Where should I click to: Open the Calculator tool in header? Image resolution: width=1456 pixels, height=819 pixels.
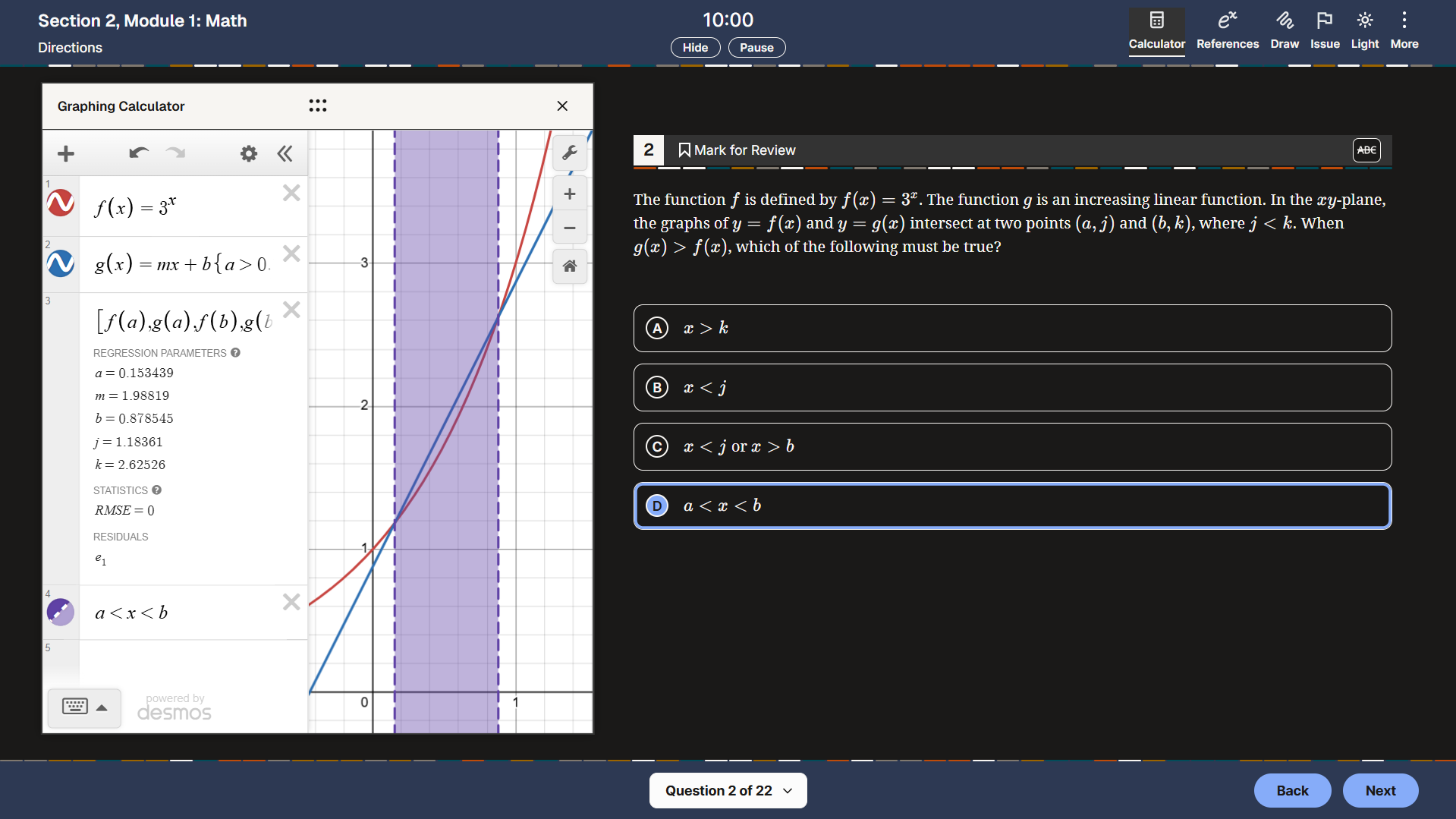point(1156,30)
